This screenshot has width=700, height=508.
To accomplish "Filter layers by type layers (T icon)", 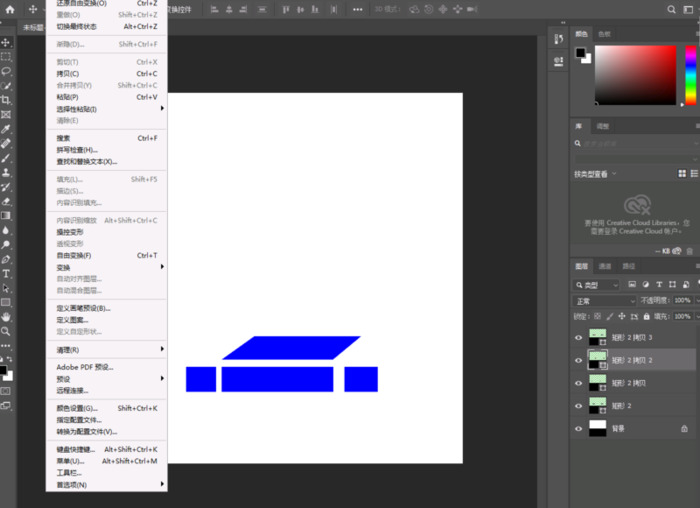I will [660, 285].
